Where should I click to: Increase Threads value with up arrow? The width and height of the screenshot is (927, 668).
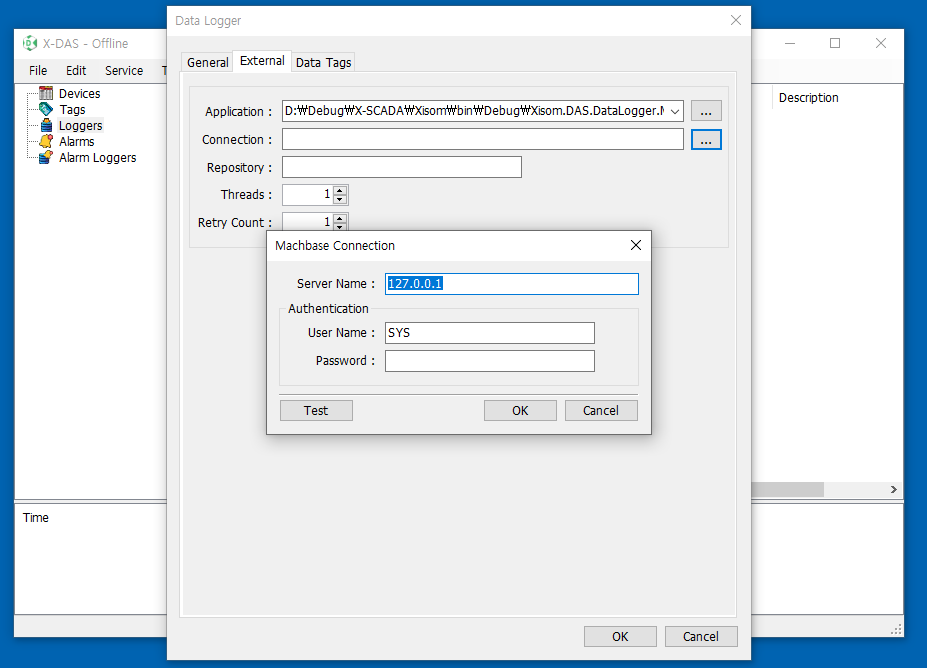click(340, 190)
